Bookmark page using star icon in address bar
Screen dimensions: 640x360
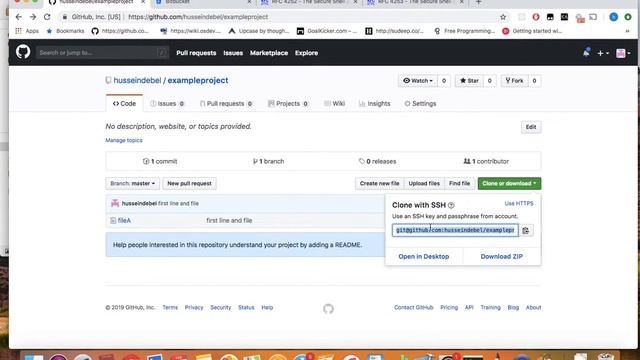[x=503, y=17]
